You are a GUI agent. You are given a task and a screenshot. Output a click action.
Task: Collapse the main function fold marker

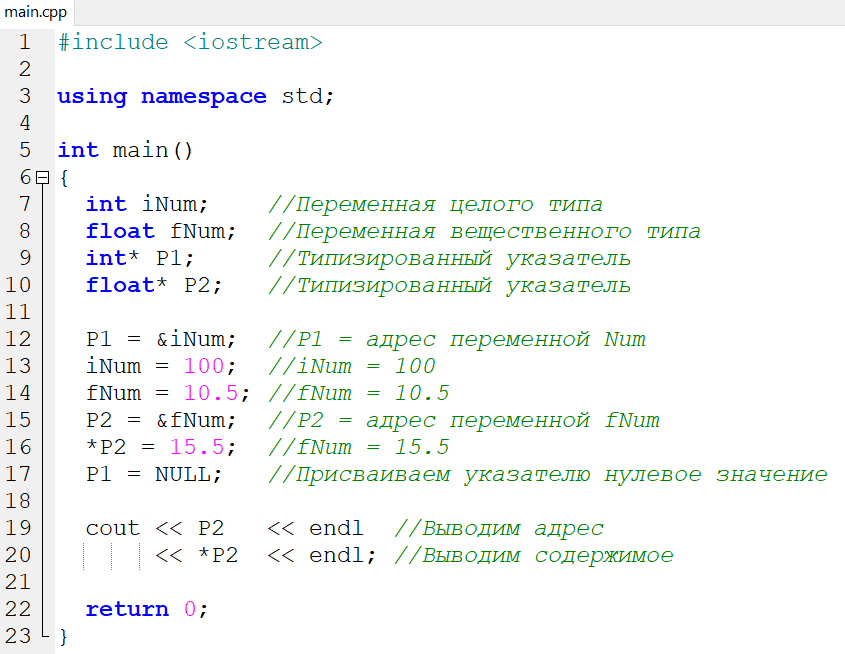pos(42,177)
